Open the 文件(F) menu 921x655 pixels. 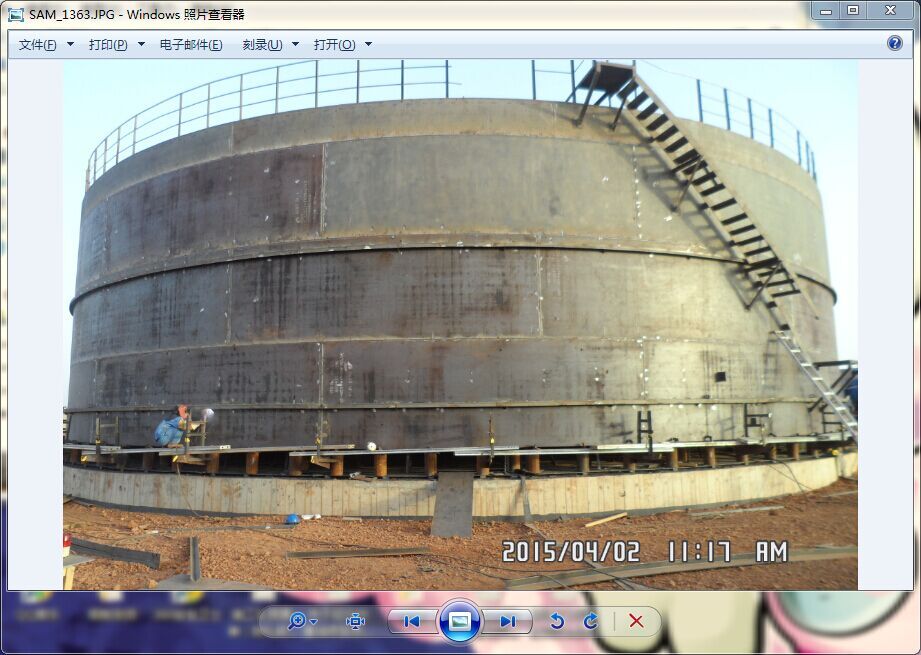tap(38, 45)
